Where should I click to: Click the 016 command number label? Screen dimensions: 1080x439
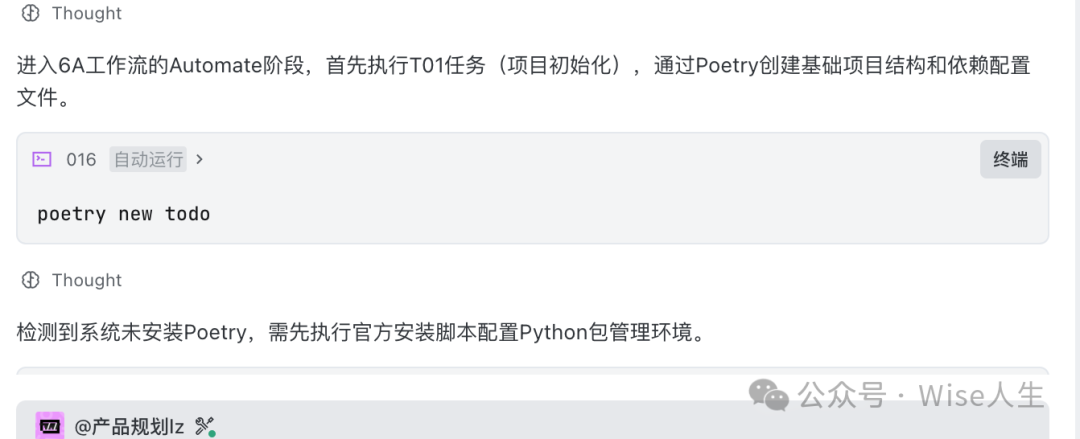81,159
